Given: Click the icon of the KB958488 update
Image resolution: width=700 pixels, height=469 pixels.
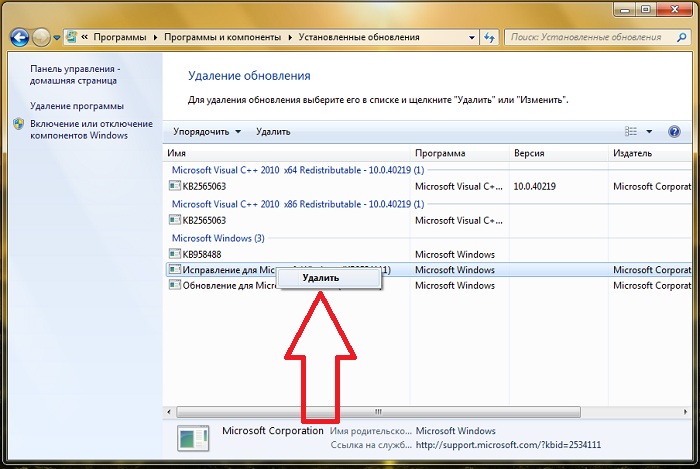Looking at the screenshot, I should (x=175, y=254).
